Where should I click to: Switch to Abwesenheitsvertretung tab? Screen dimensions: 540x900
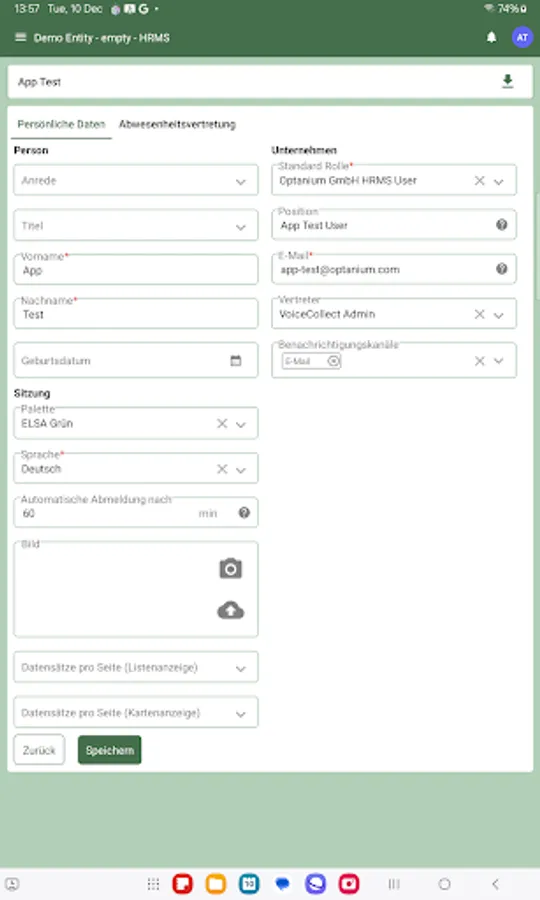(177, 124)
